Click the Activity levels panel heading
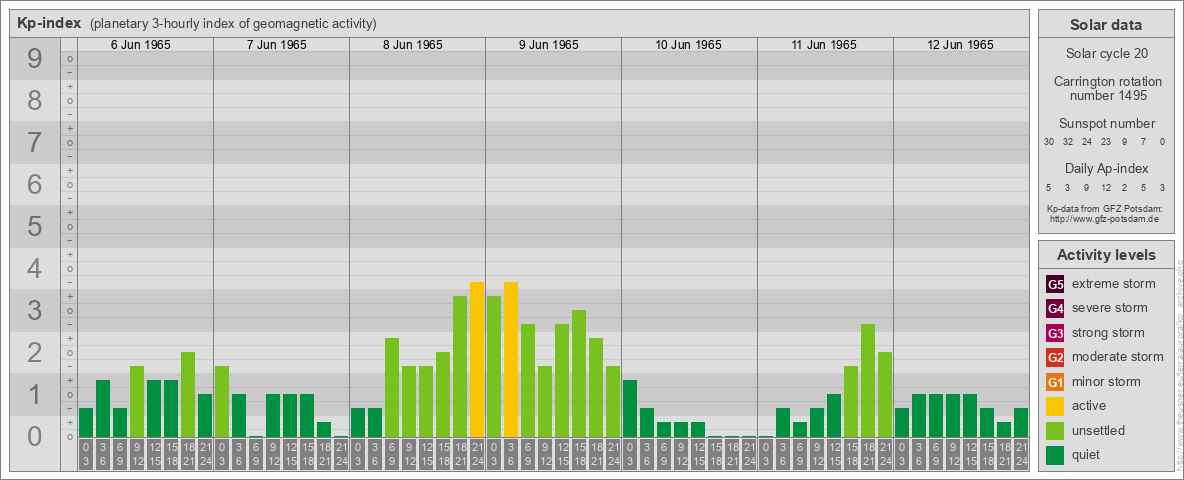This screenshot has height=480, width=1184. 1105,255
